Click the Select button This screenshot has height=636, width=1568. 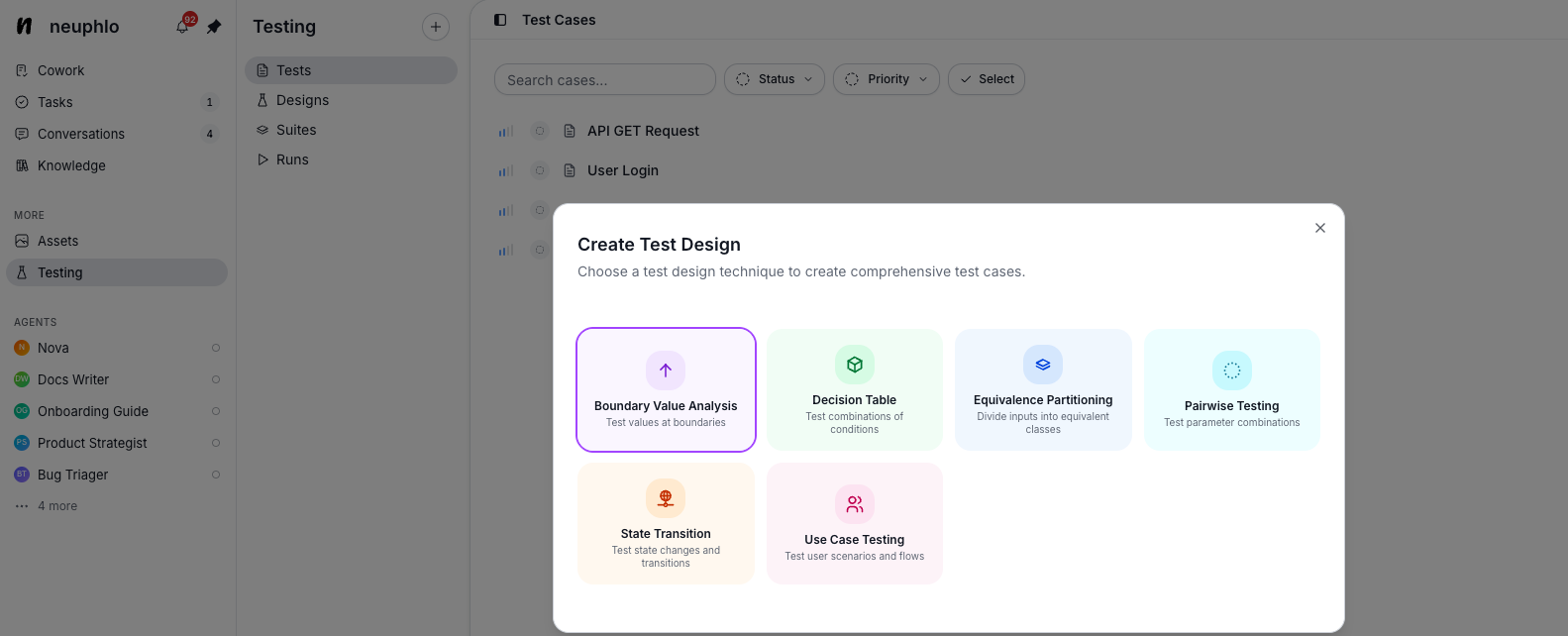(987, 79)
